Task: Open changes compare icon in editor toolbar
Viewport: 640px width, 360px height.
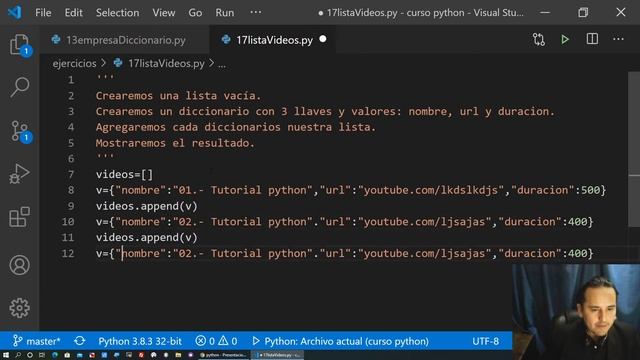Action: [x=539, y=40]
